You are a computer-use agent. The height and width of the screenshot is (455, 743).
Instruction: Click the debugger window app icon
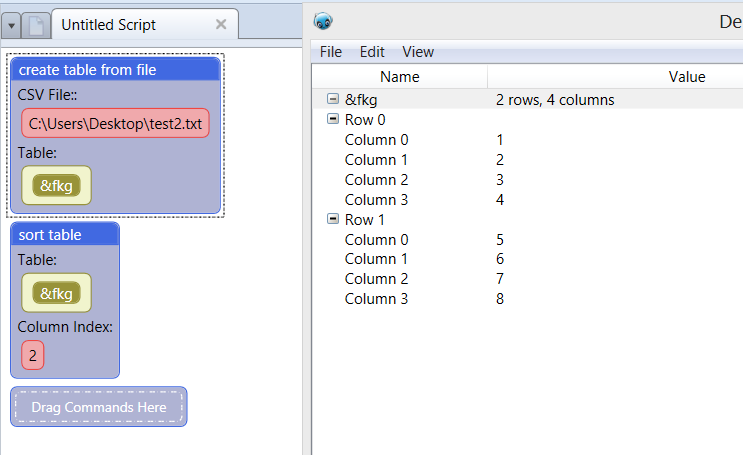coord(323,21)
